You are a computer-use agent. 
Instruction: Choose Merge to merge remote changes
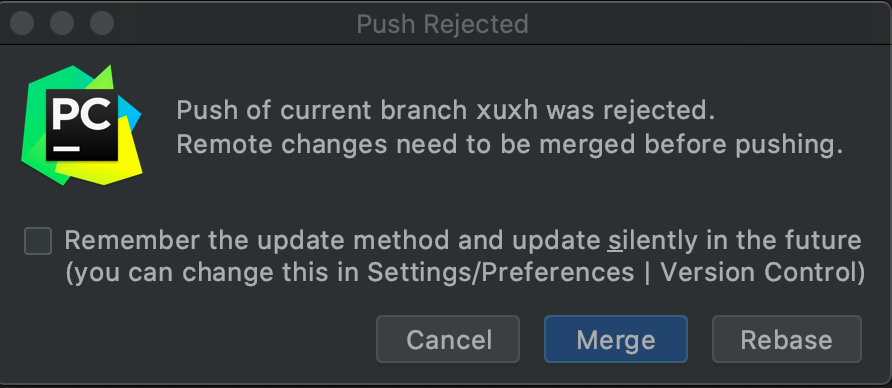tap(616, 339)
